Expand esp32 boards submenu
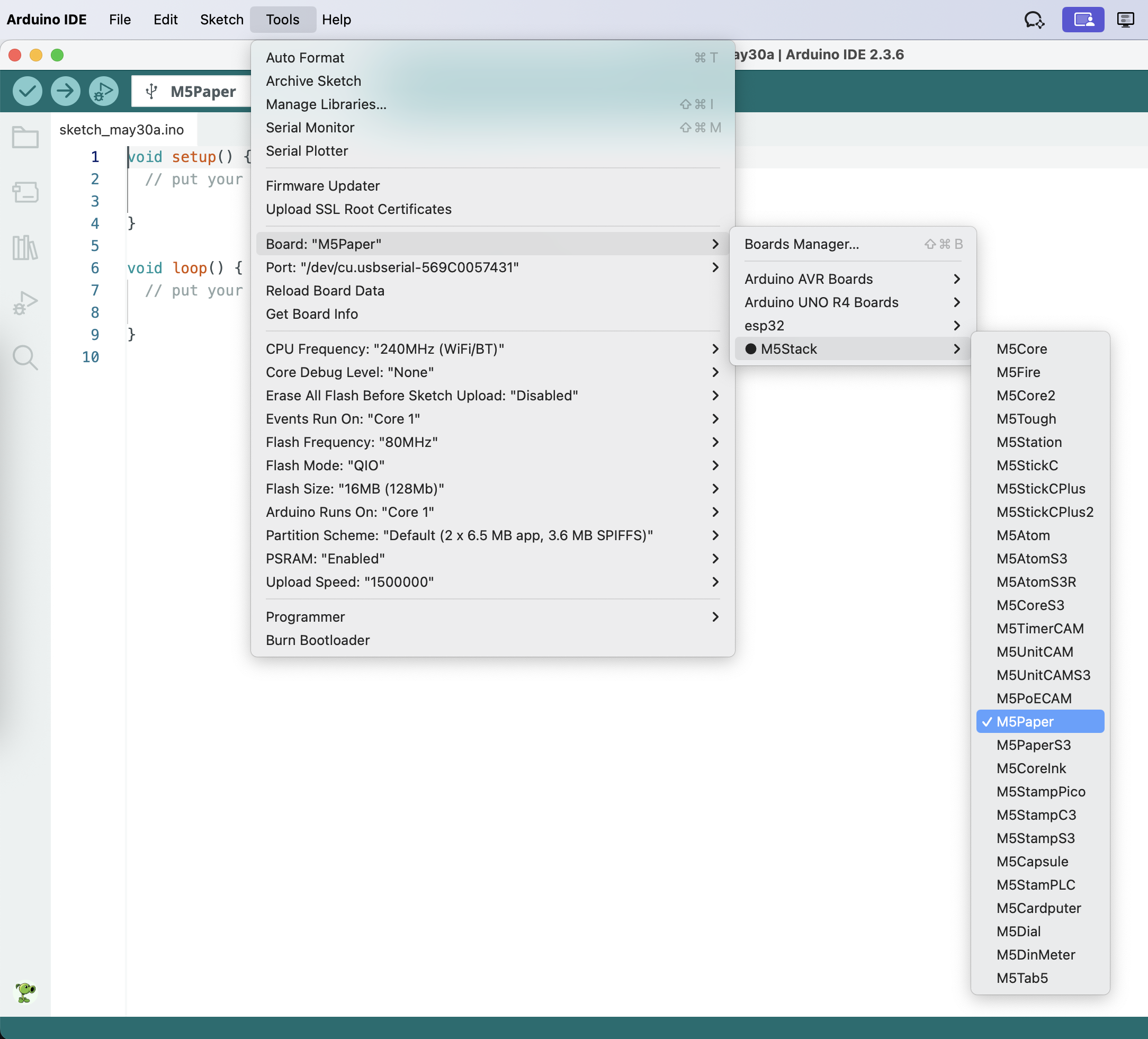The height and width of the screenshot is (1039, 1148). coord(853,325)
